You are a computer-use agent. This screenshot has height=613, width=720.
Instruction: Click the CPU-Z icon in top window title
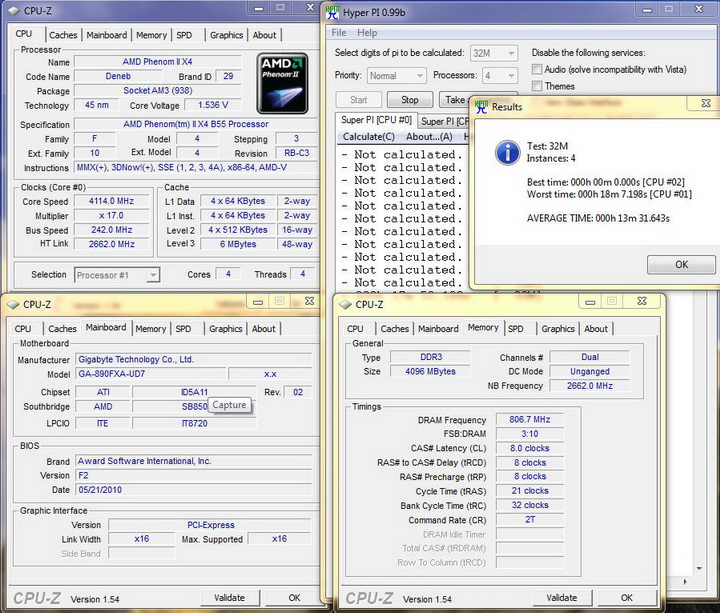coord(14,11)
